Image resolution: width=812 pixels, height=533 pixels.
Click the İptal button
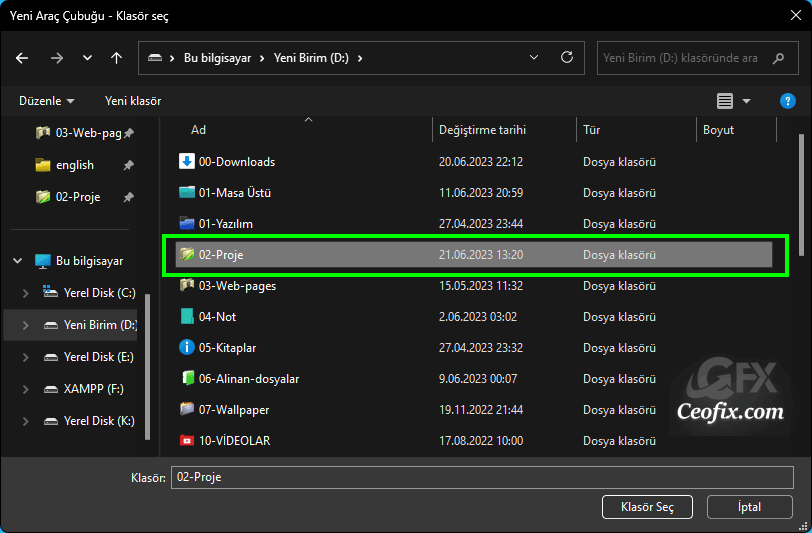[749, 507]
